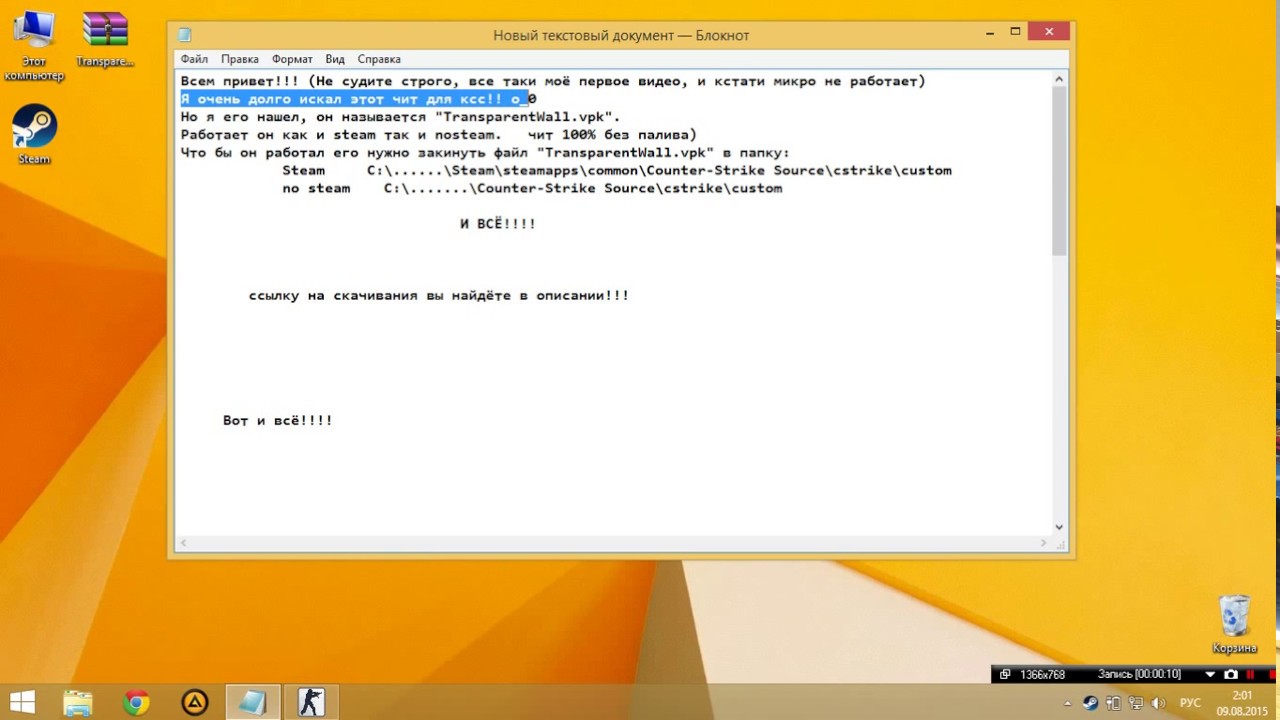The width and height of the screenshot is (1280, 720).
Task: Switch to Notepad taskbar button
Action: pos(252,702)
